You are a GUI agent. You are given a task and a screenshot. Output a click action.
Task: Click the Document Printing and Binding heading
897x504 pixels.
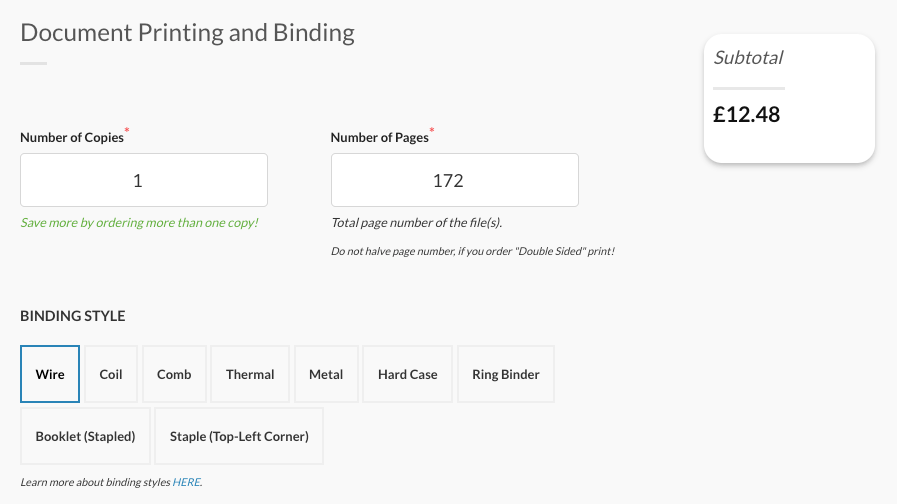point(187,32)
